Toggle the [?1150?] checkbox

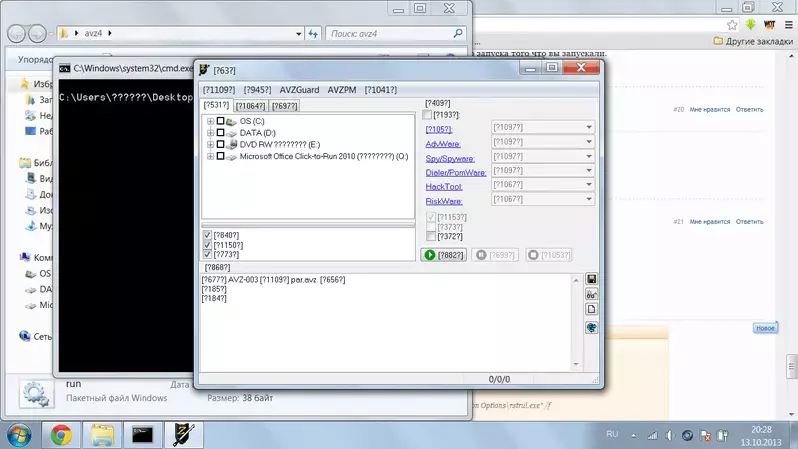[207, 245]
